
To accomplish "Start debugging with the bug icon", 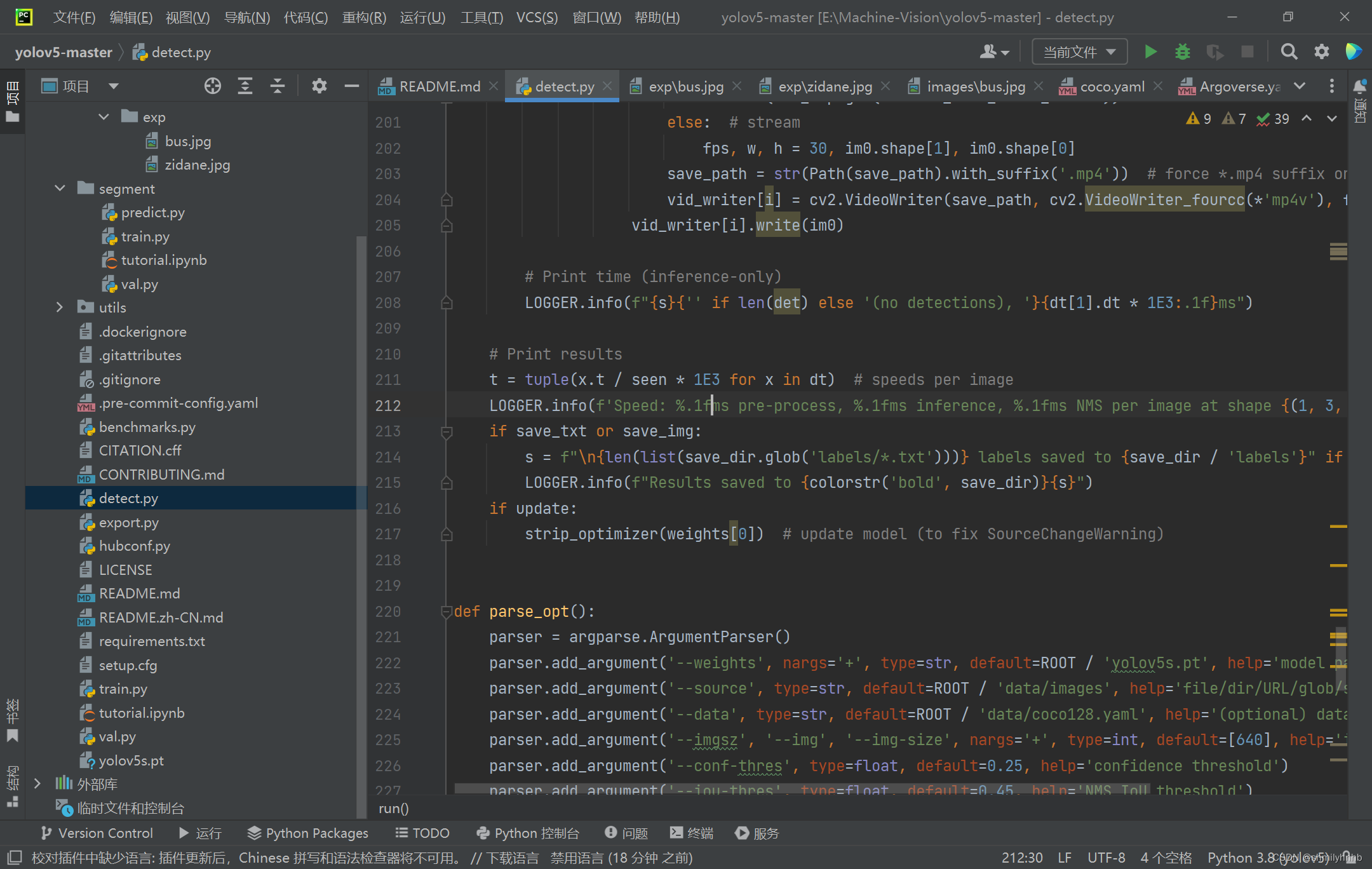I will pyautogui.click(x=1183, y=51).
